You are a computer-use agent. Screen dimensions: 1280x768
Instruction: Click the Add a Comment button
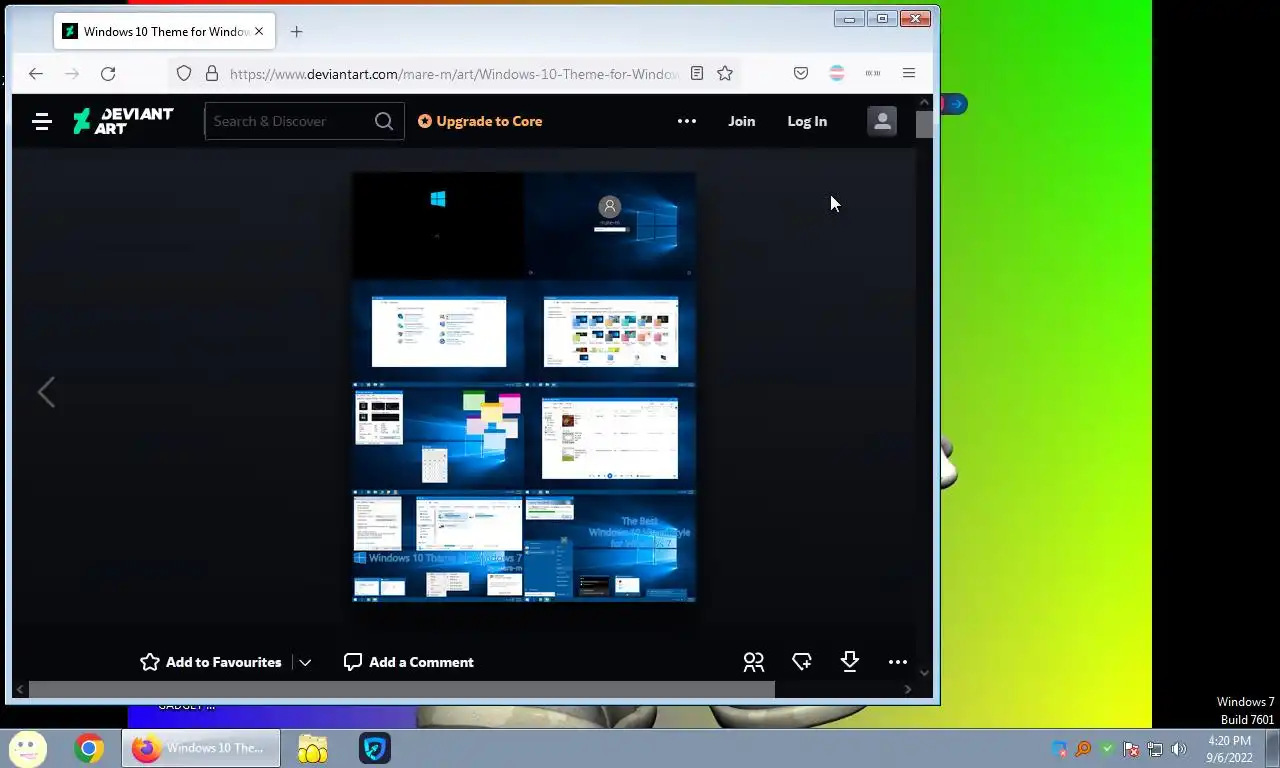(x=408, y=662)
